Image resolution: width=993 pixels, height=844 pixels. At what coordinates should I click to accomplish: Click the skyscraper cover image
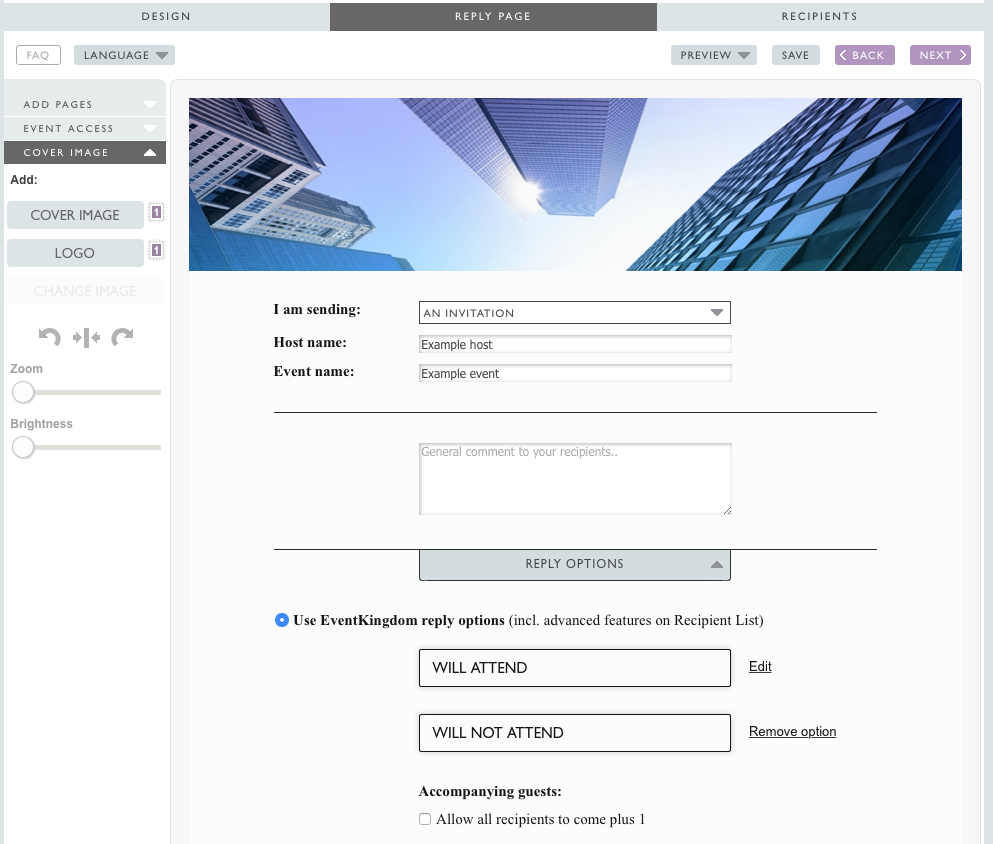pos(575,184)
